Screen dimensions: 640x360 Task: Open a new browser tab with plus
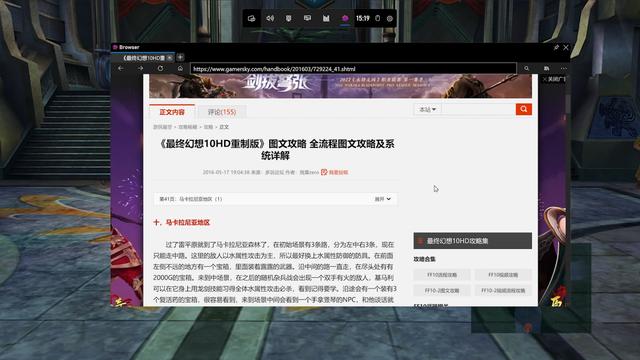[x=180, y=58]
